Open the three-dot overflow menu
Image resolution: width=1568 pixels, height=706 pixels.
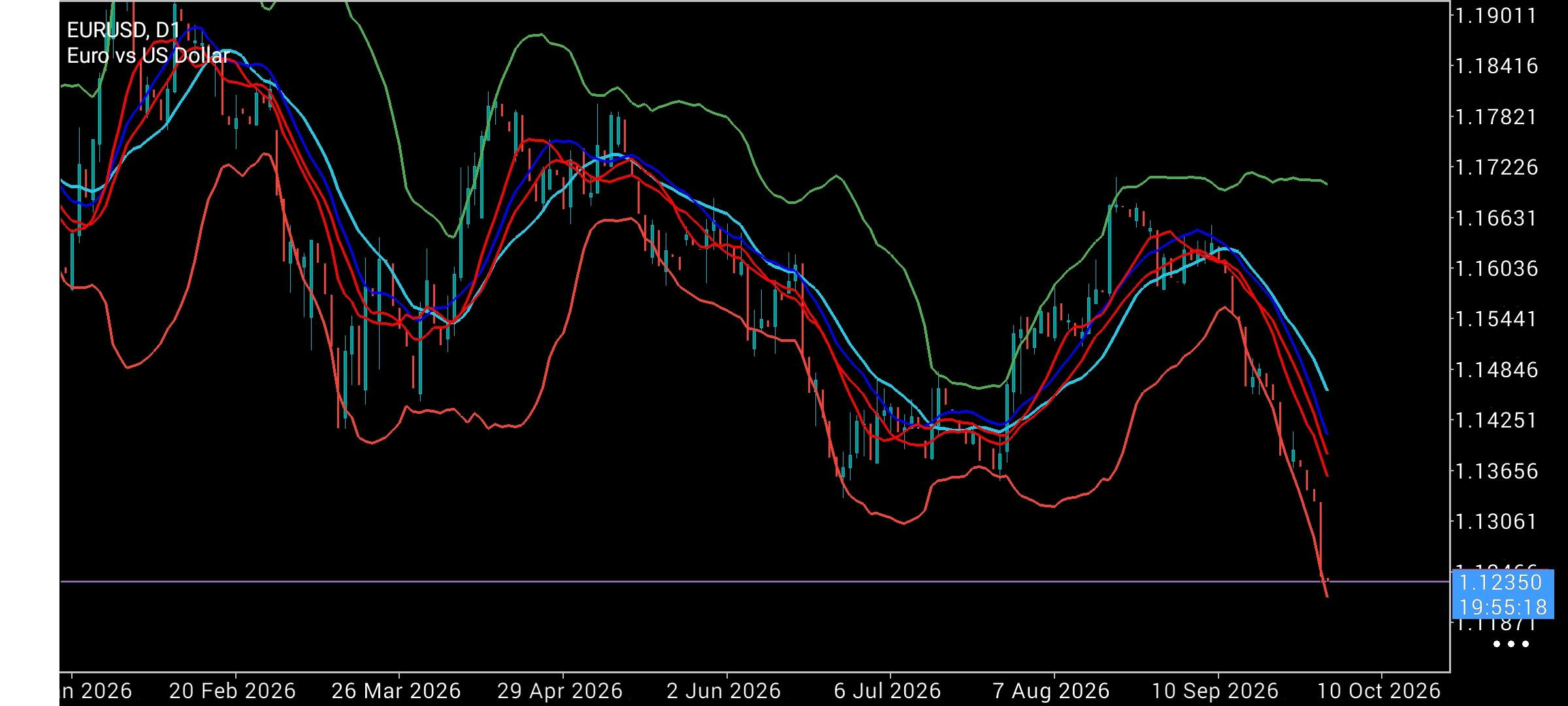tap(1511, 644)
